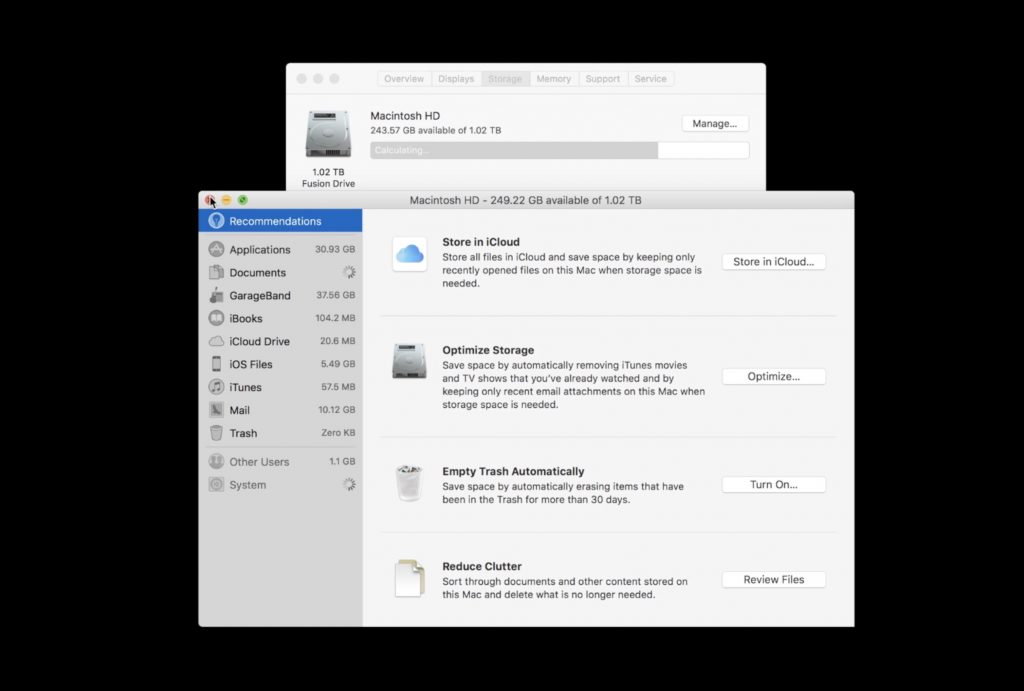Open the Memory tab in the back window

point(554,78)
